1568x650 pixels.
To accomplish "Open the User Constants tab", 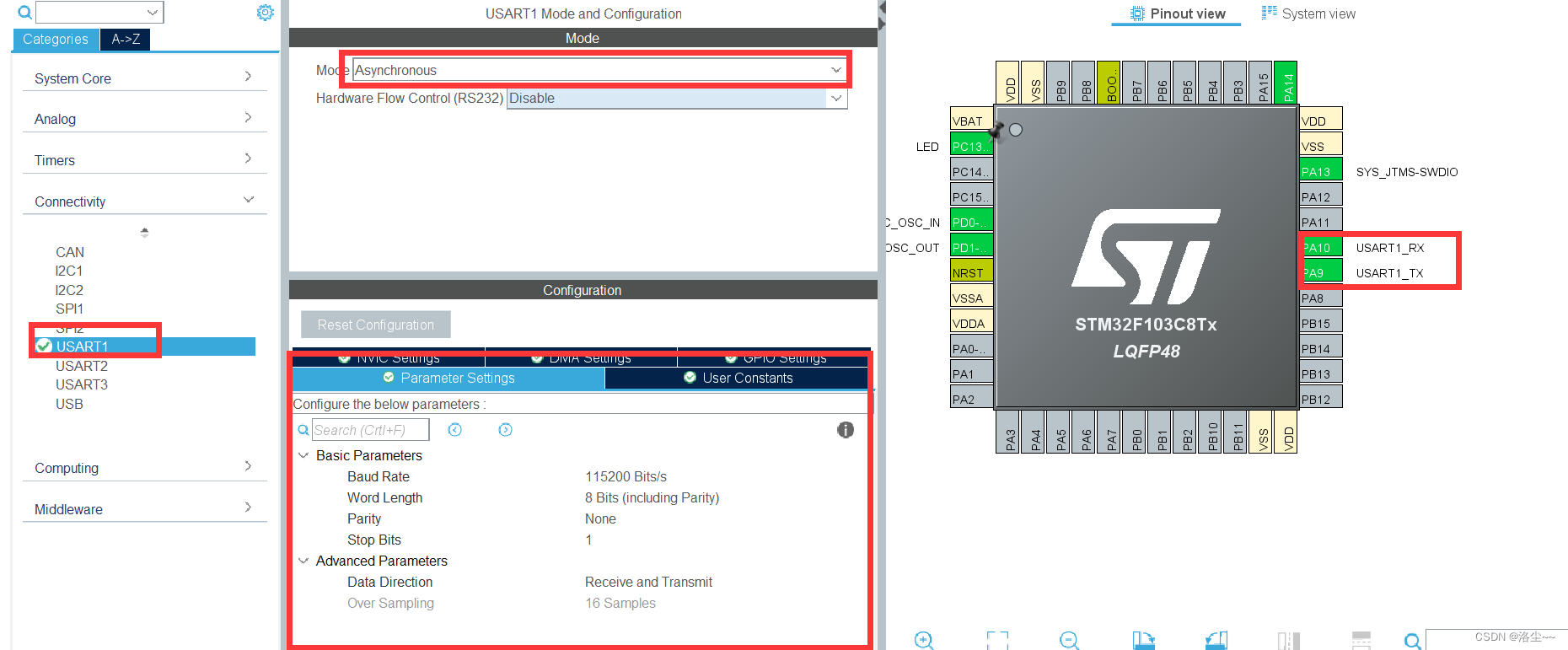I will 737,378.
